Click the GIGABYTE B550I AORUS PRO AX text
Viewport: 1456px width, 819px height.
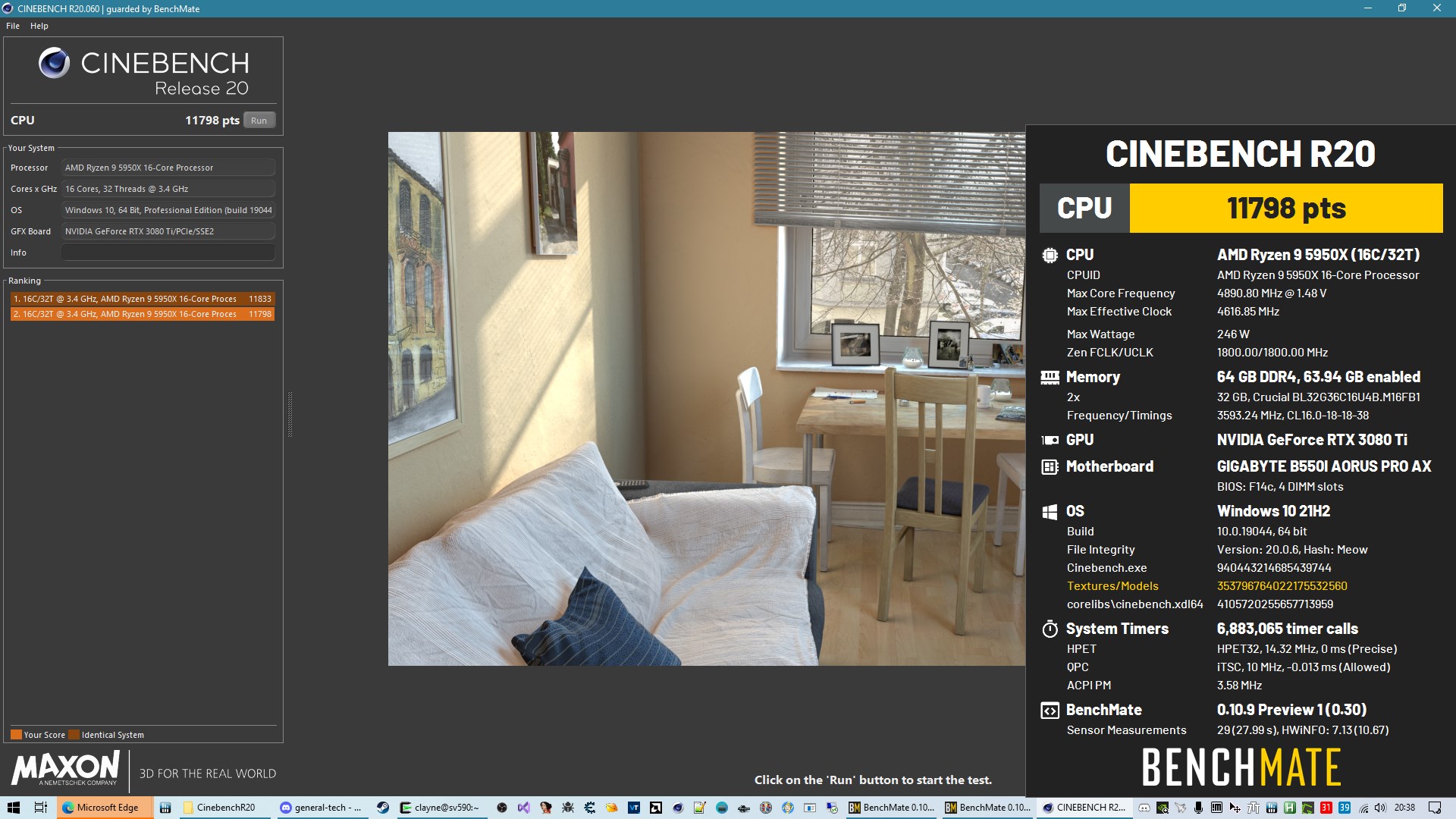(x=1324, y=467)
